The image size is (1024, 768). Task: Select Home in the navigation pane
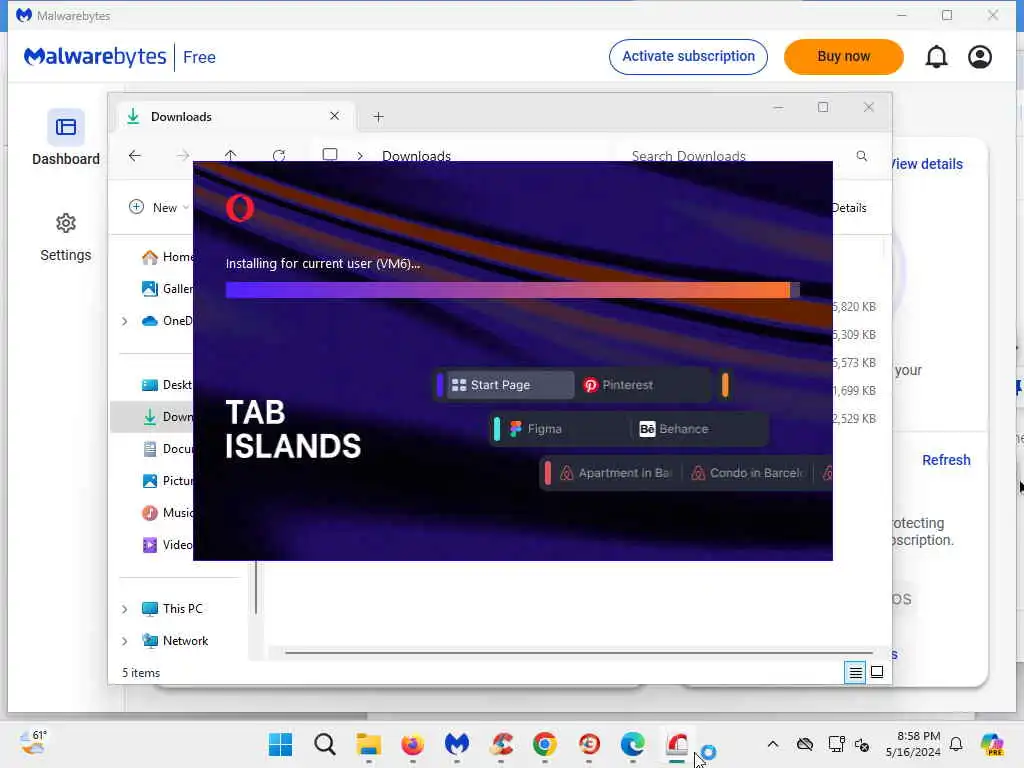click(167, 257)
